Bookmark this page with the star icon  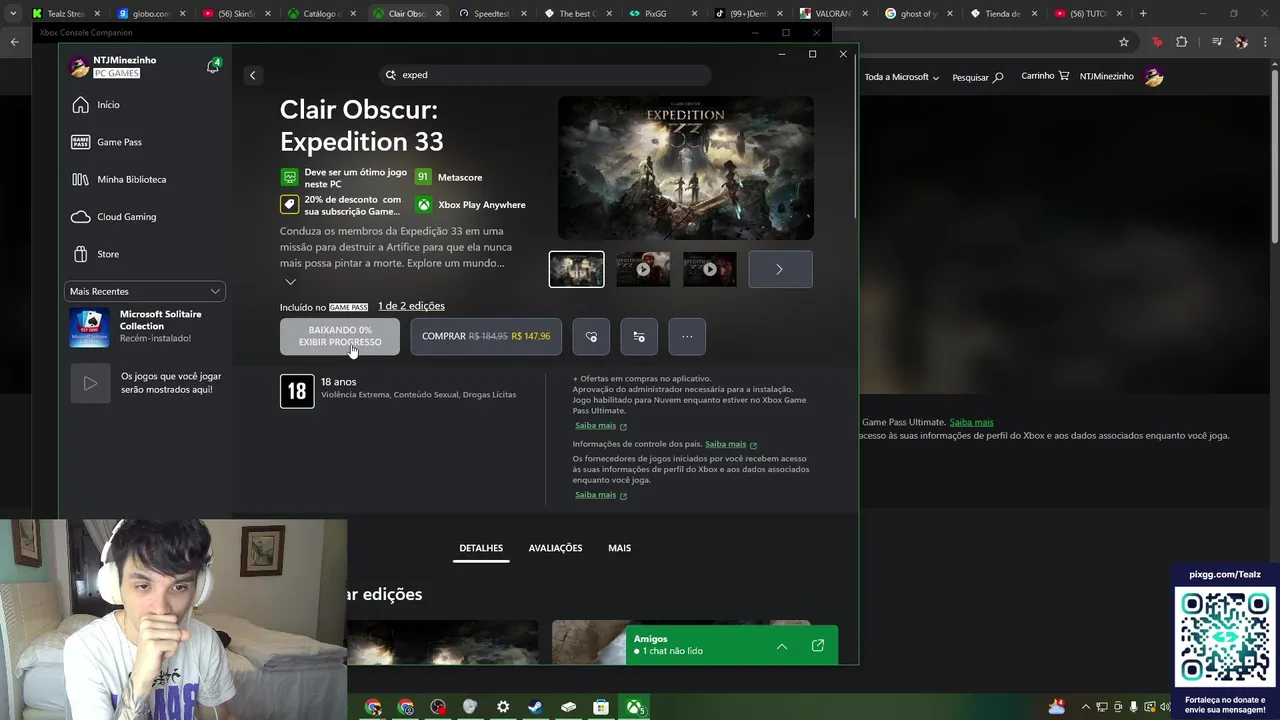click(1124, 42)
